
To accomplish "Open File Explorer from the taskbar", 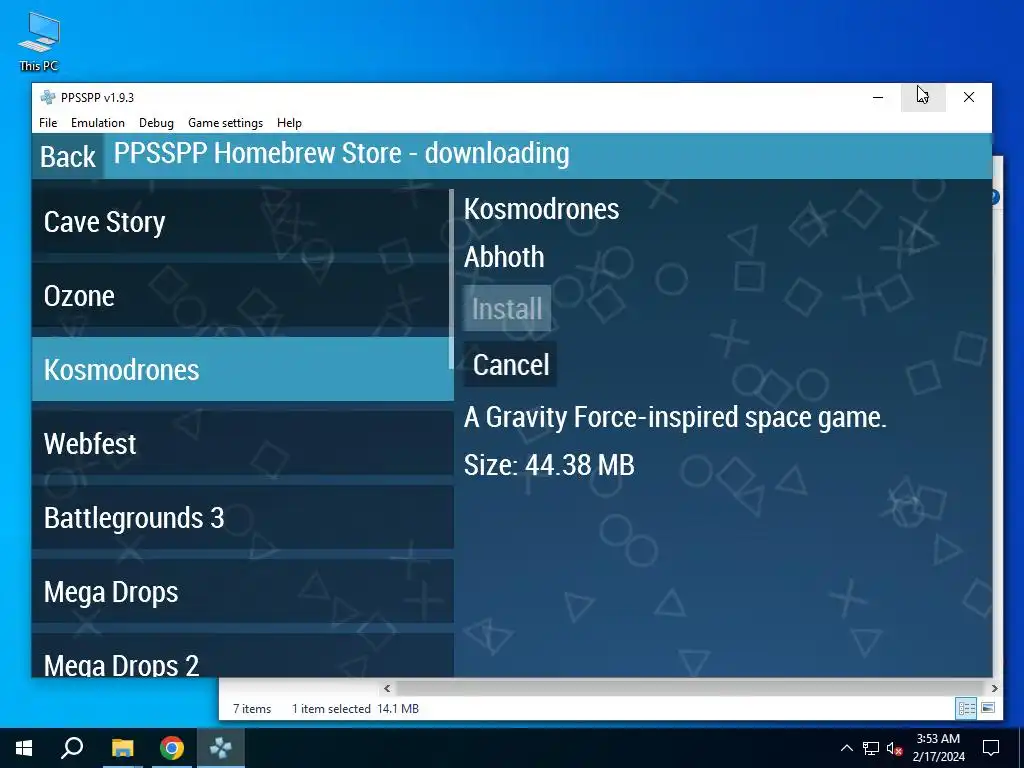I will pos(122,748).
